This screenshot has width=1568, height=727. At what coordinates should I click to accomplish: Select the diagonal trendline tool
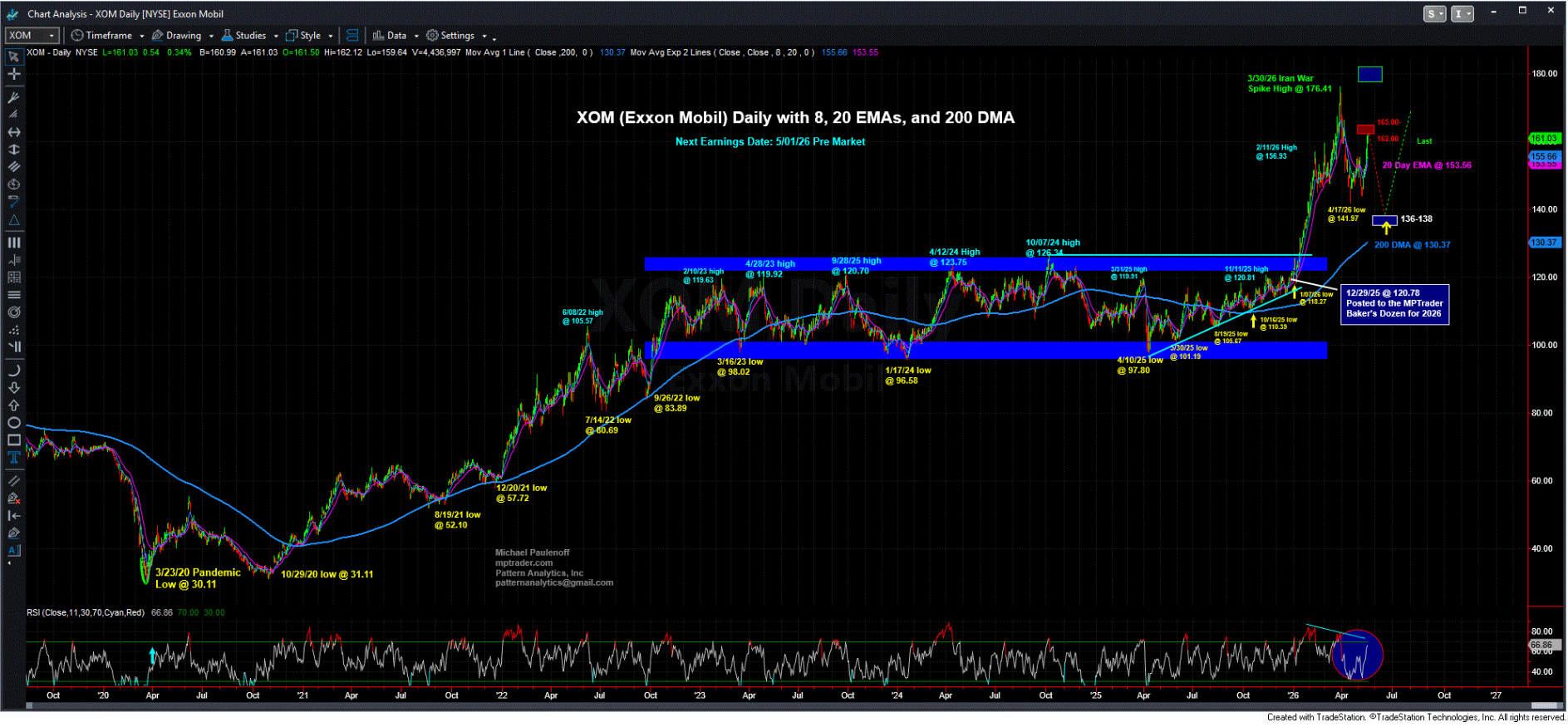pos(13,480)
